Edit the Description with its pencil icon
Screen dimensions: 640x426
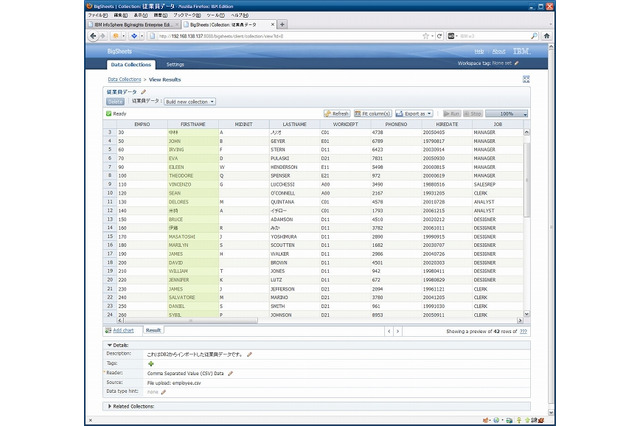coord(249,355)
